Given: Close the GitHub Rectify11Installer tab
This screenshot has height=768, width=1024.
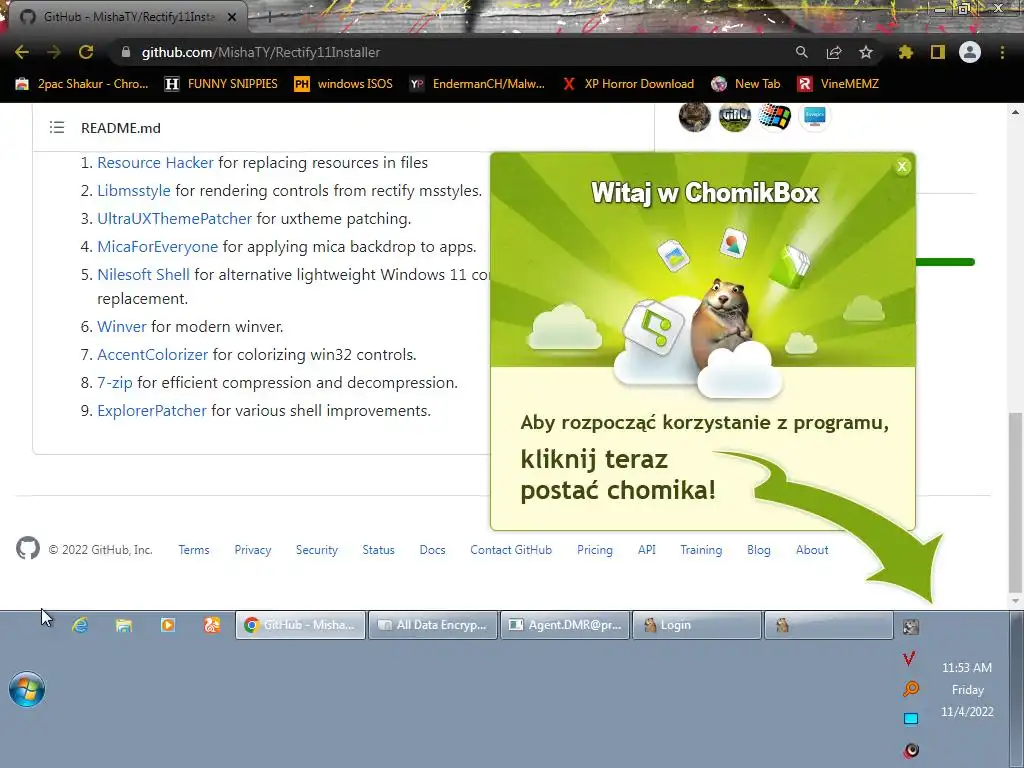Looking at the screenshot, I should coord(232,17).
